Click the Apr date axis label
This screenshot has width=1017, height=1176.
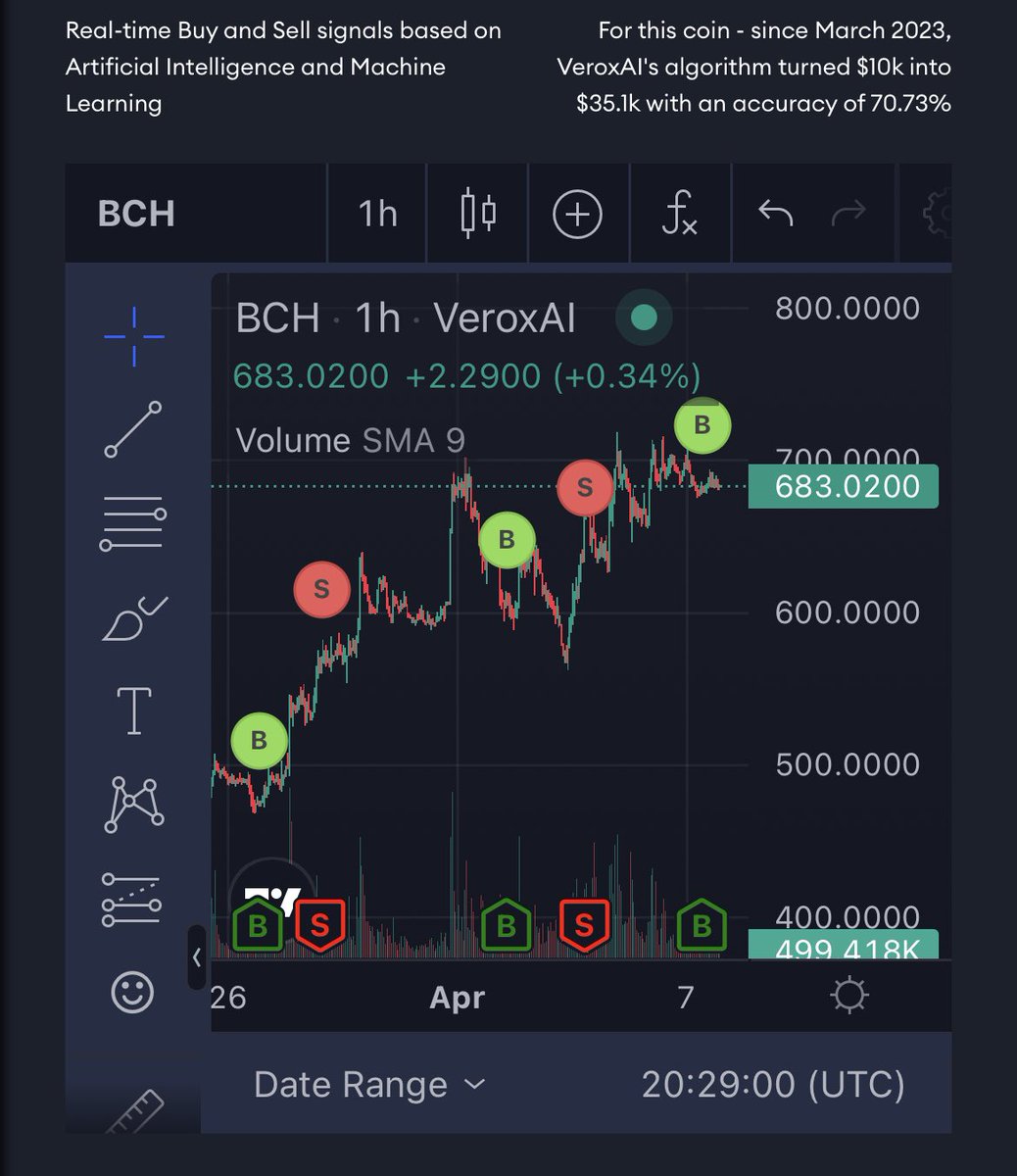click(458, 998)
